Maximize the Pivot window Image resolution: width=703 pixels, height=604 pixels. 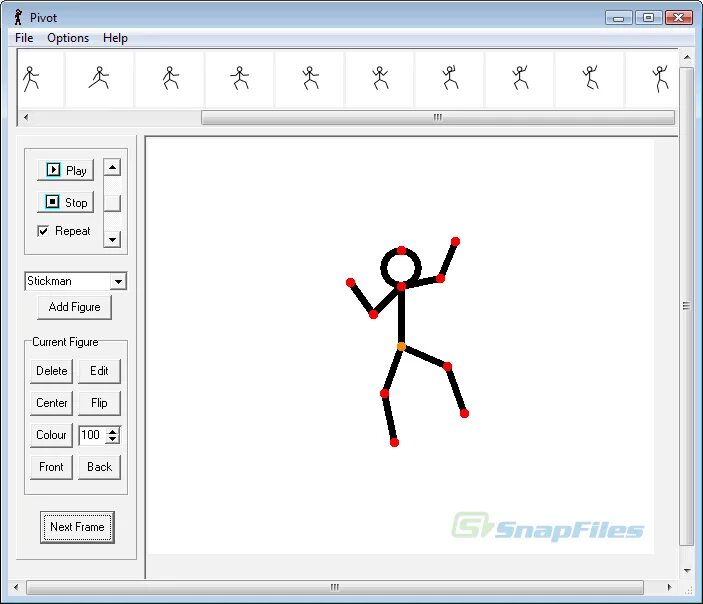click(648, 18)
